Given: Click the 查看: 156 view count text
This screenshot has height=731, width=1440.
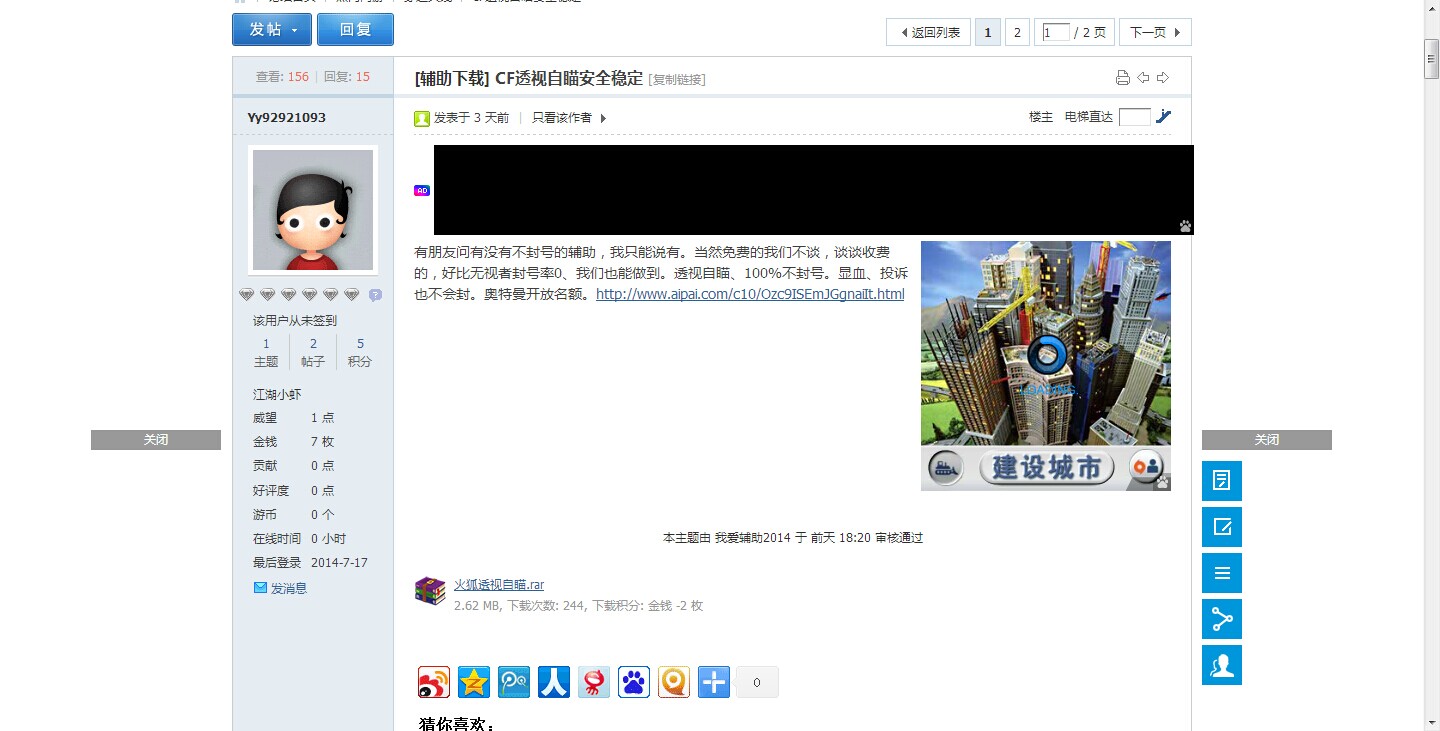Looking at the screenshot, I should pyautogui.click(x=282, y=76).
